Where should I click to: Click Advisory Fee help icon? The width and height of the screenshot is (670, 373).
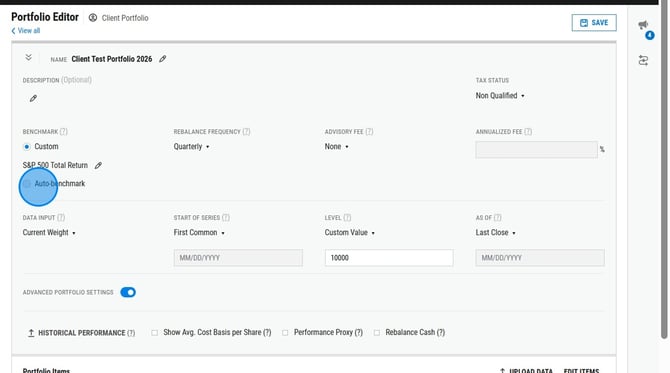(x=369, y=132)
